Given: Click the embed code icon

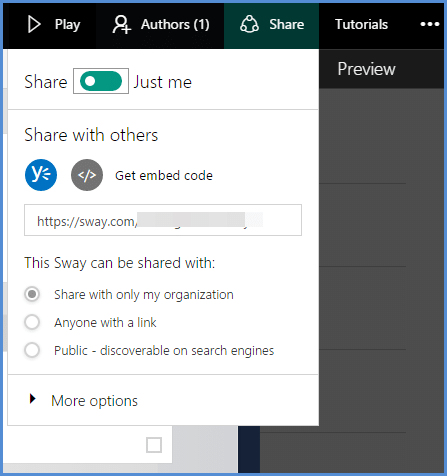Looking at the screenshot, I should tap(87, 175).
